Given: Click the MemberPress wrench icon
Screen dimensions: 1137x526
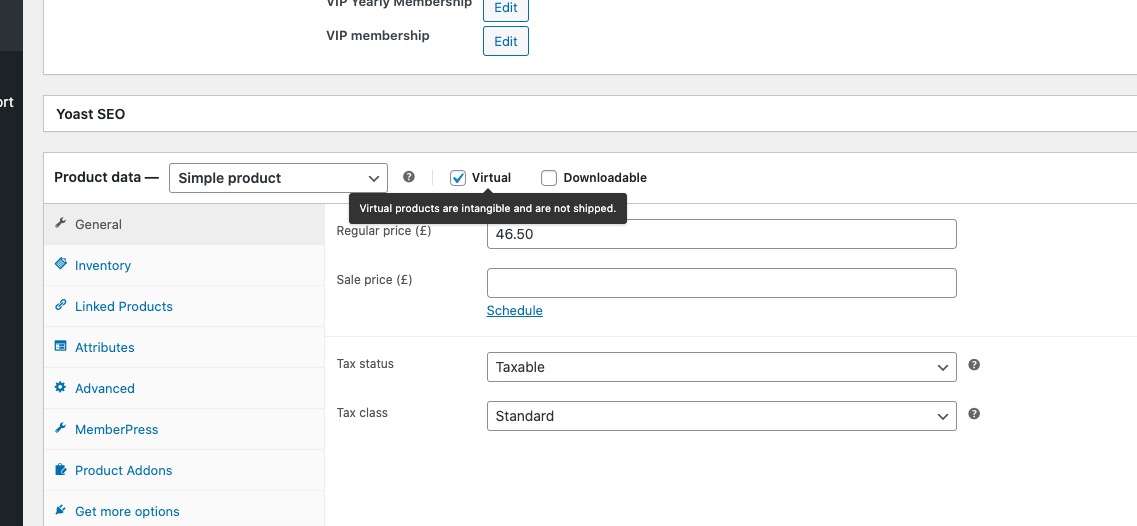Looking at the screenshot, I should tap(61, 428).
